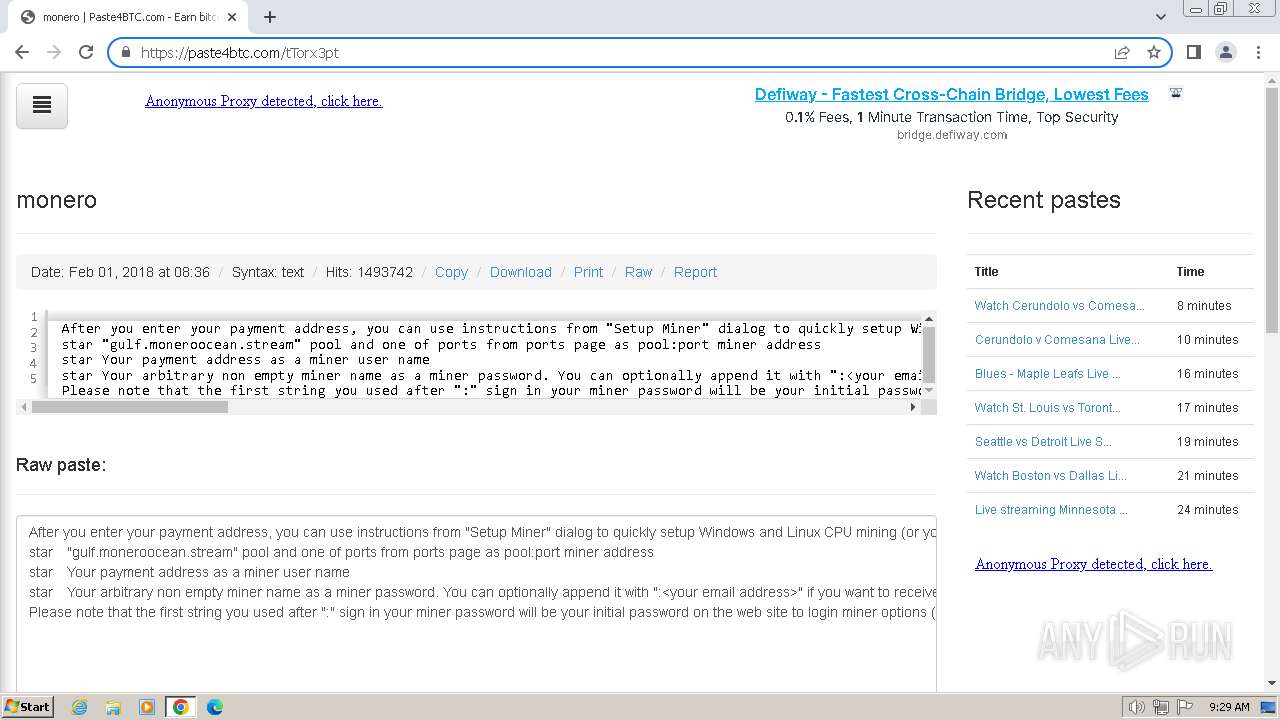Open Raw view of the paste
The width and height of the screenshot is (1280, 720).
(x=638, y=272)
